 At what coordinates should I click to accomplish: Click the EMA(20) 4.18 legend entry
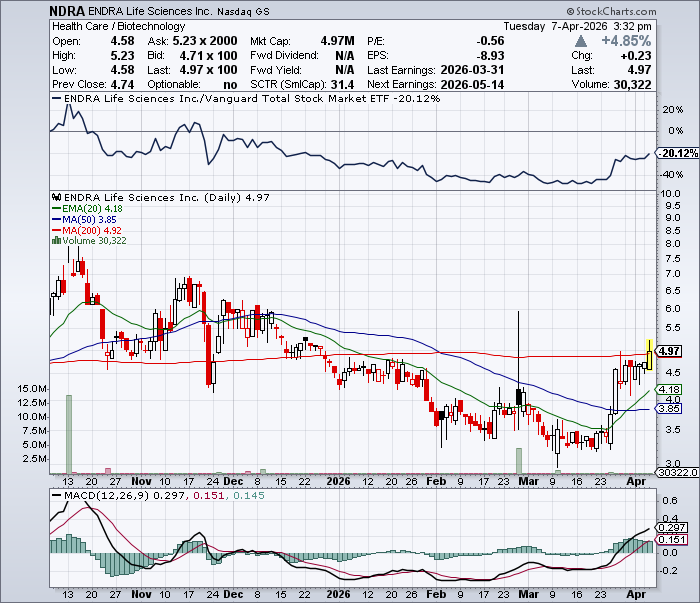pos(88,208)
